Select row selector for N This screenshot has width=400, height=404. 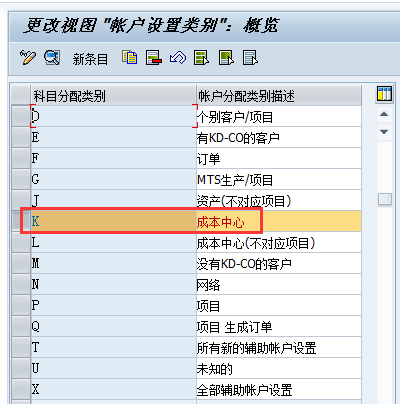tap(21, 284)
